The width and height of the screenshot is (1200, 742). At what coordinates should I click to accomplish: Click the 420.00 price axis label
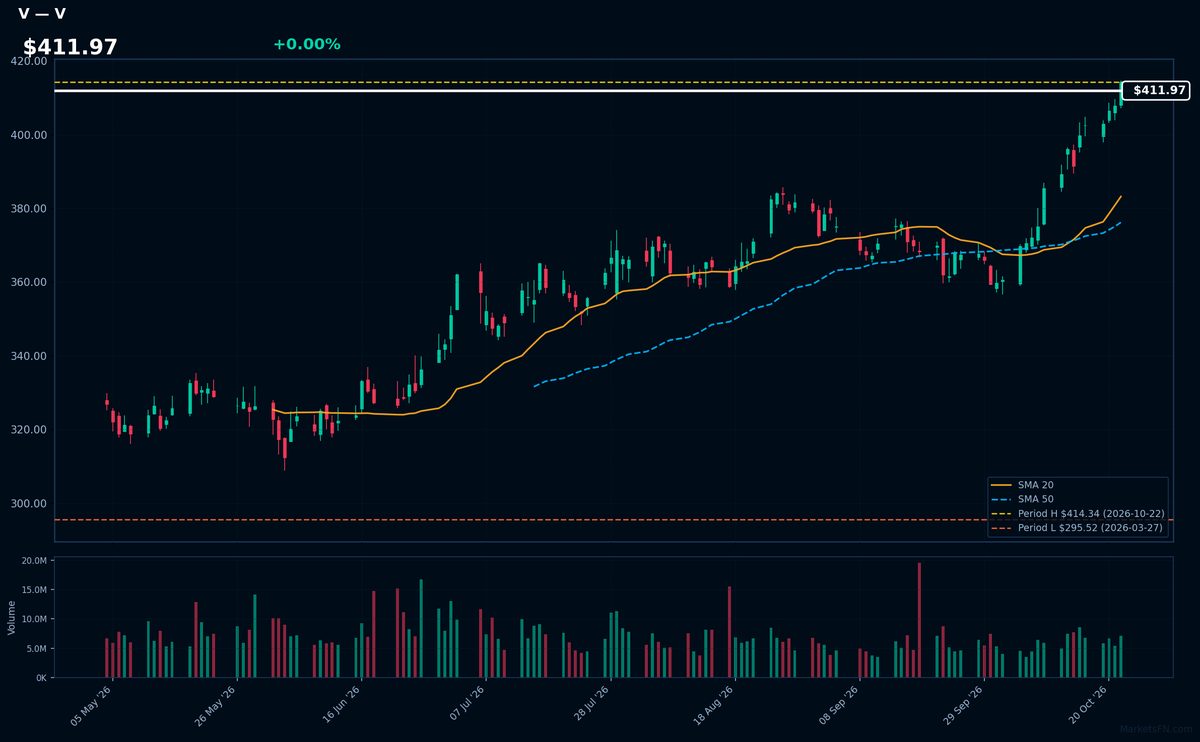click(29, 61)
